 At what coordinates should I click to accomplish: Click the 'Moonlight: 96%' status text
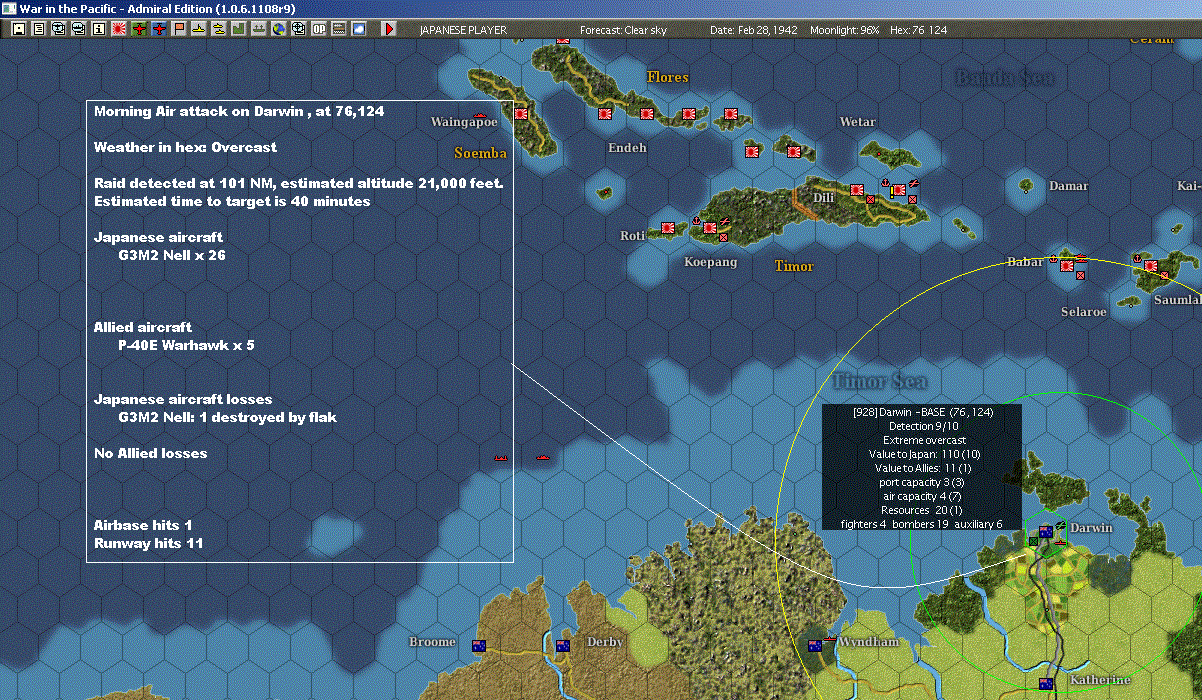tap(845, 30)
